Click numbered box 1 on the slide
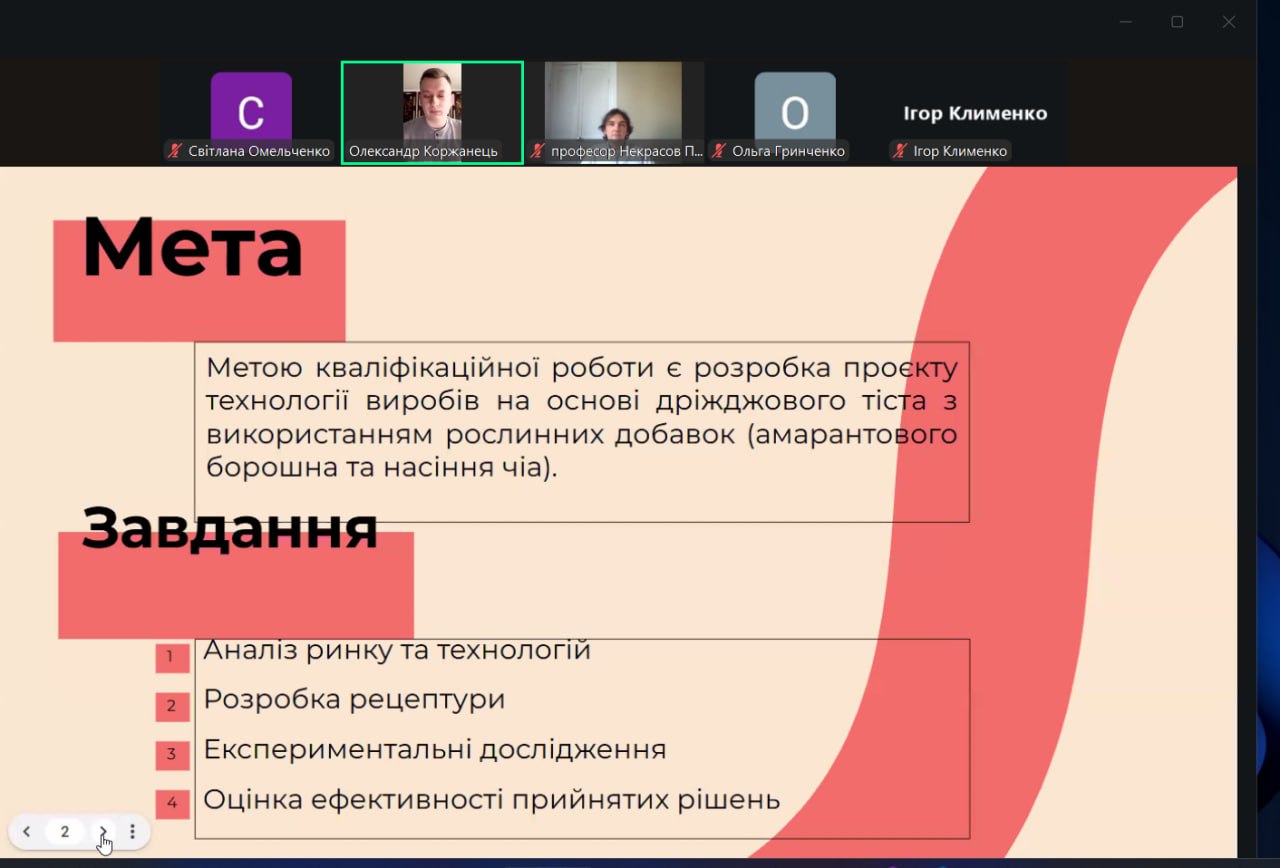The height and width of the screenshot is (868, 1280). pos(171,657)
